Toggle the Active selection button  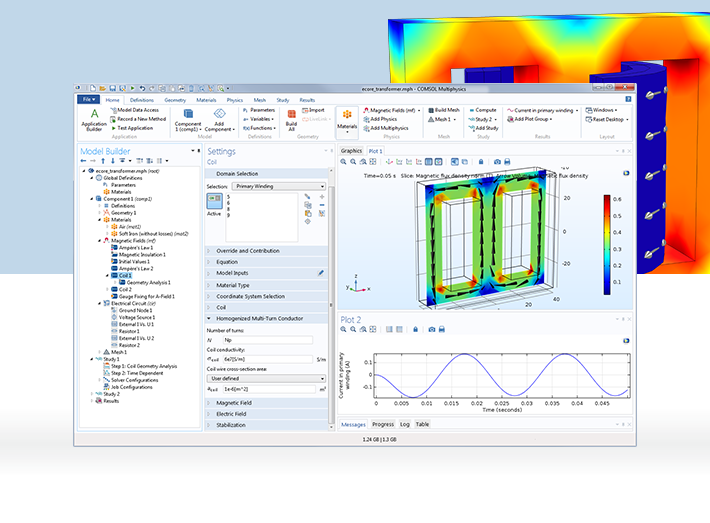click(x=214, y=201)
